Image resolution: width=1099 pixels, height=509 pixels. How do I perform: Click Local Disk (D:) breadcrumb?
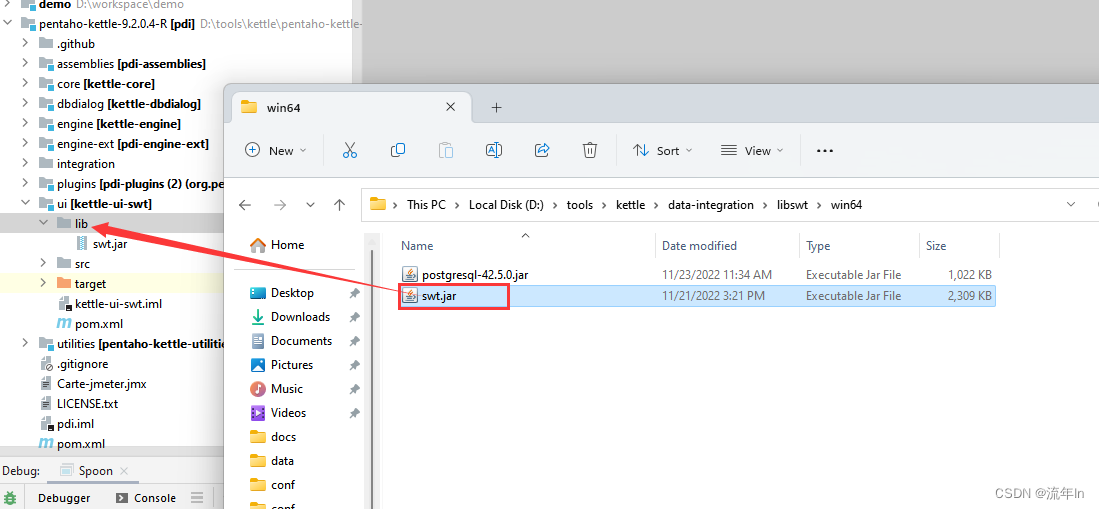pyautogui.click(x=505, y=205)
